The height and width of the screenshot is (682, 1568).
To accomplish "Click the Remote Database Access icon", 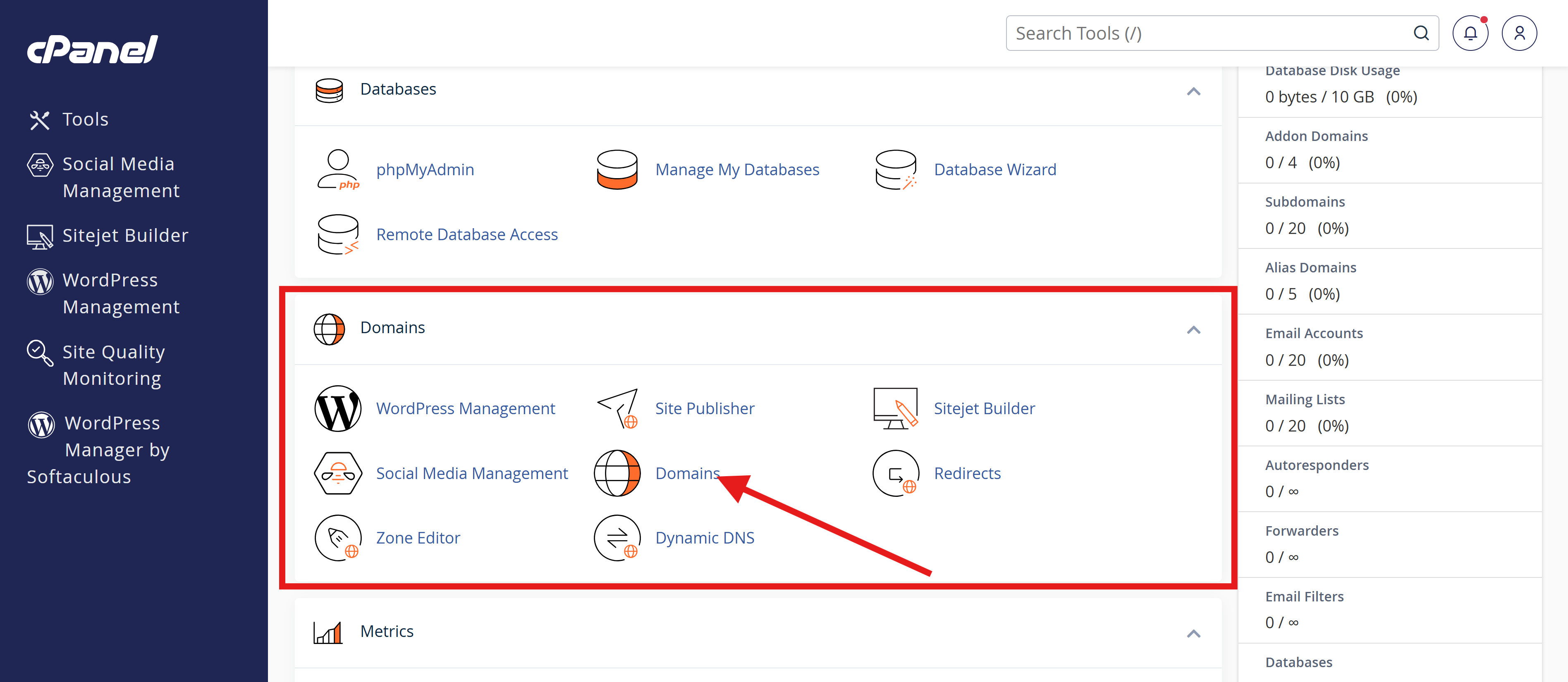I will 338,234.
